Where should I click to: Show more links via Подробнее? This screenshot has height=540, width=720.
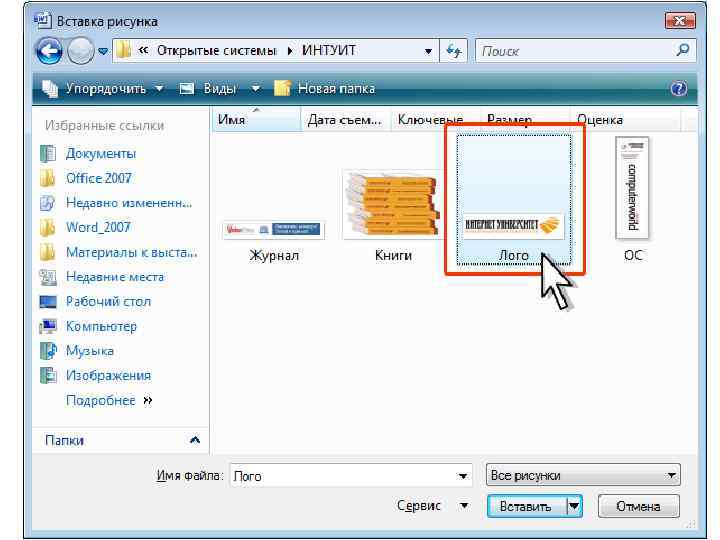[109, 400]
